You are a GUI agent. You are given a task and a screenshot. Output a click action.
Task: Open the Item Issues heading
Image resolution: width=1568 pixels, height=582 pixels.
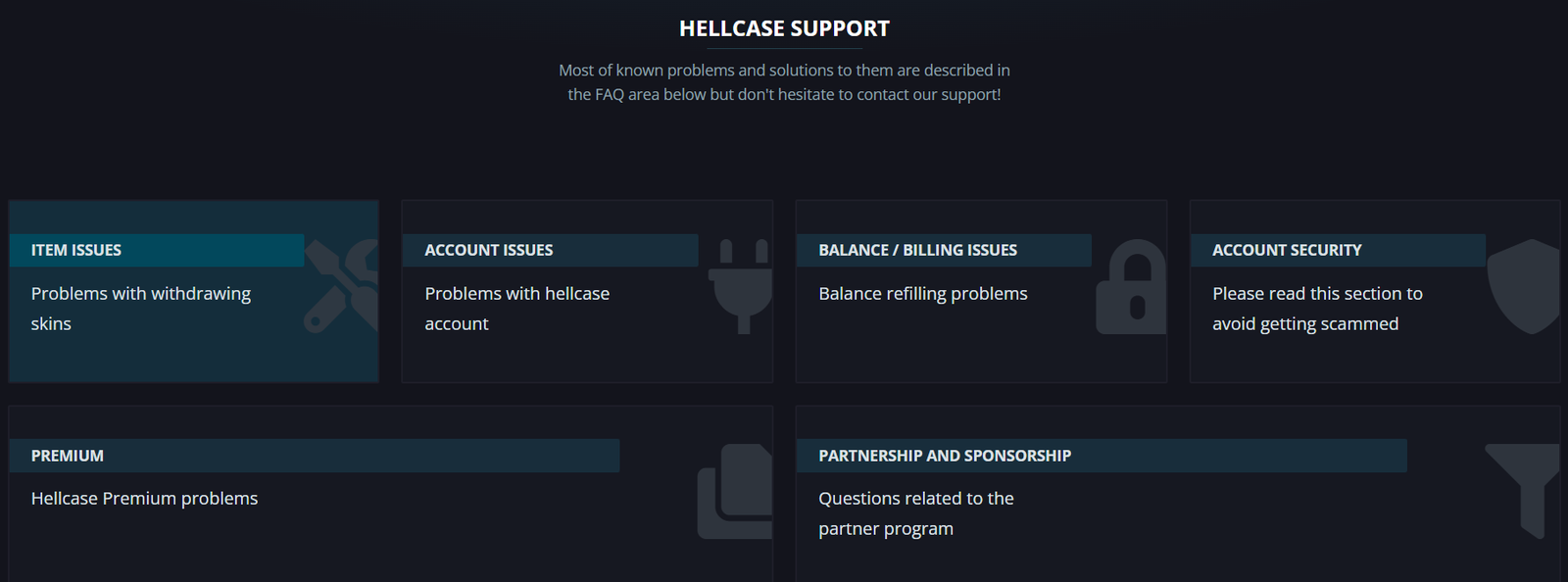76,250
